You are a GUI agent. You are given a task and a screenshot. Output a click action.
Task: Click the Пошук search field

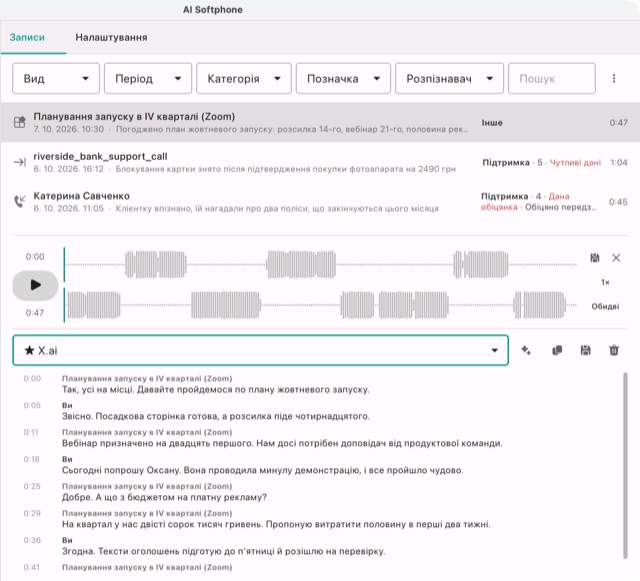[x=552, y=78]
